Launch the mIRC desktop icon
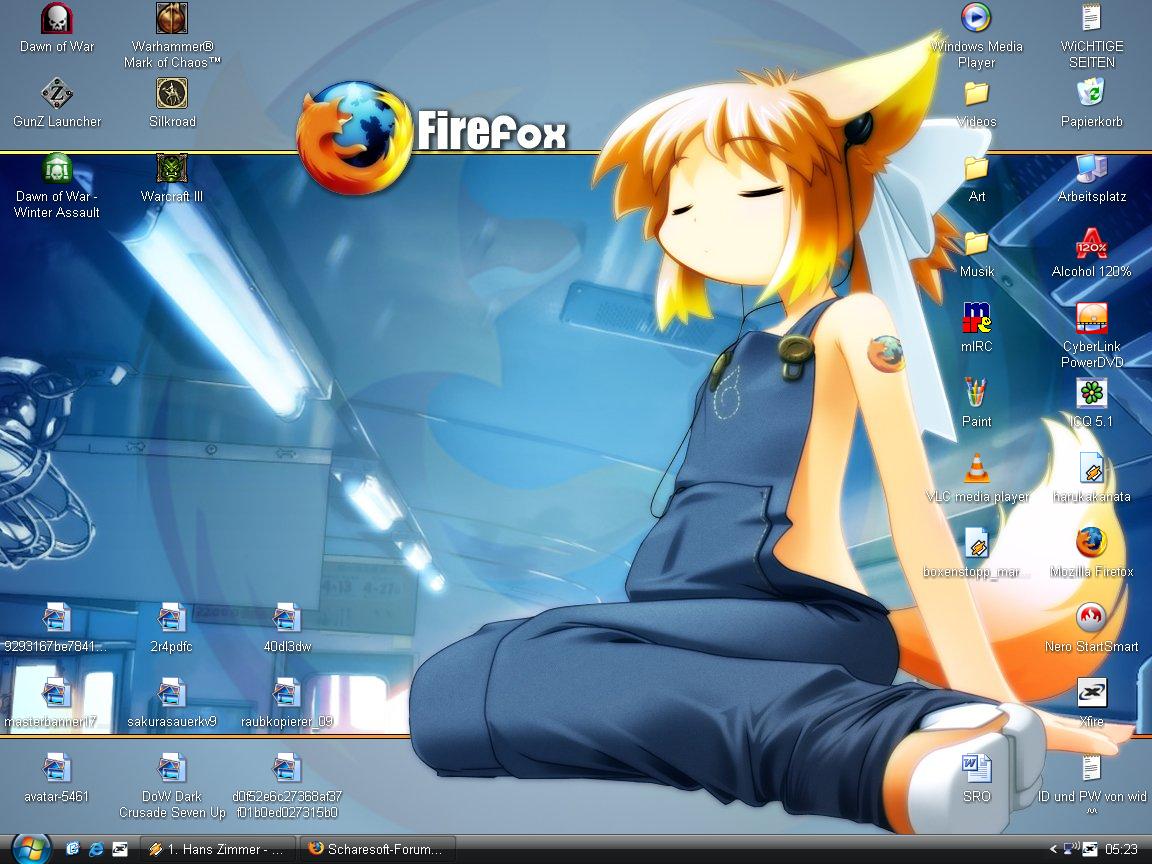 976,319
